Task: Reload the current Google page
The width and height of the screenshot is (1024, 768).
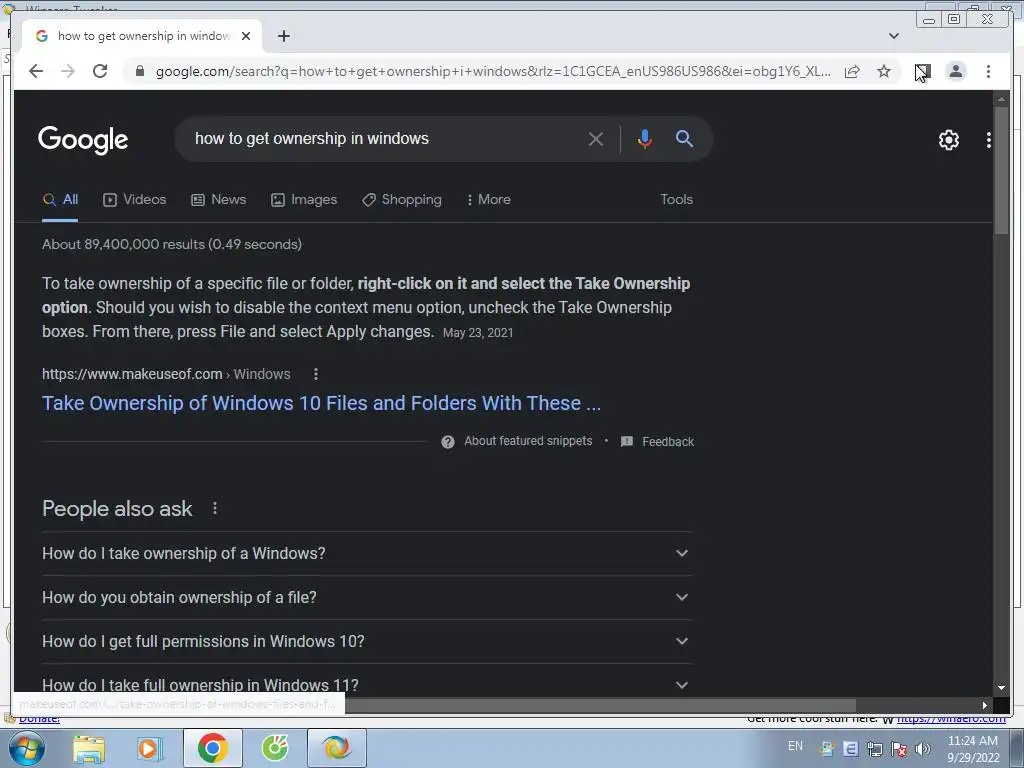Action: coord(100,71)
